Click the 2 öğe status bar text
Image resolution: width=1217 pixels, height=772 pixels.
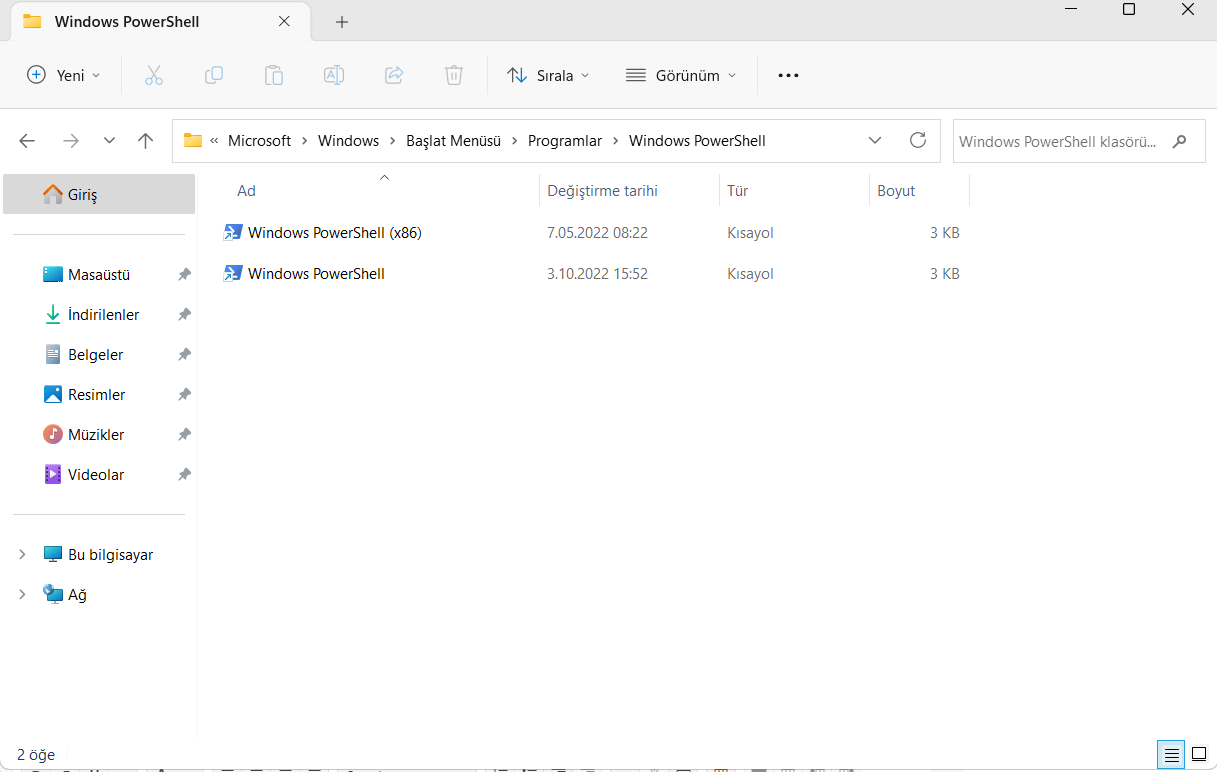click(36, 754)
